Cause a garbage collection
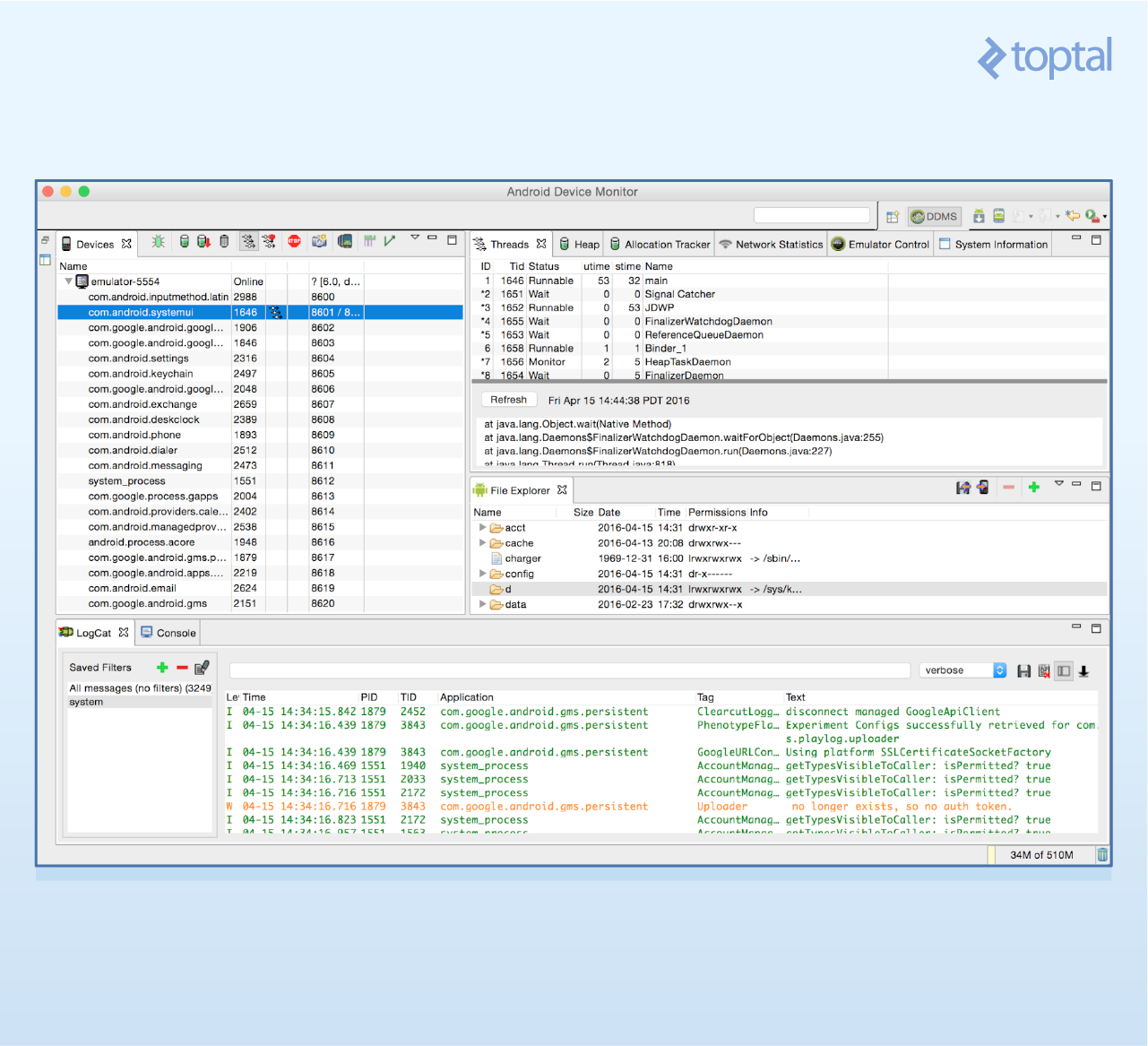This screenshot has height=1046, width=1148. [226, 242]
